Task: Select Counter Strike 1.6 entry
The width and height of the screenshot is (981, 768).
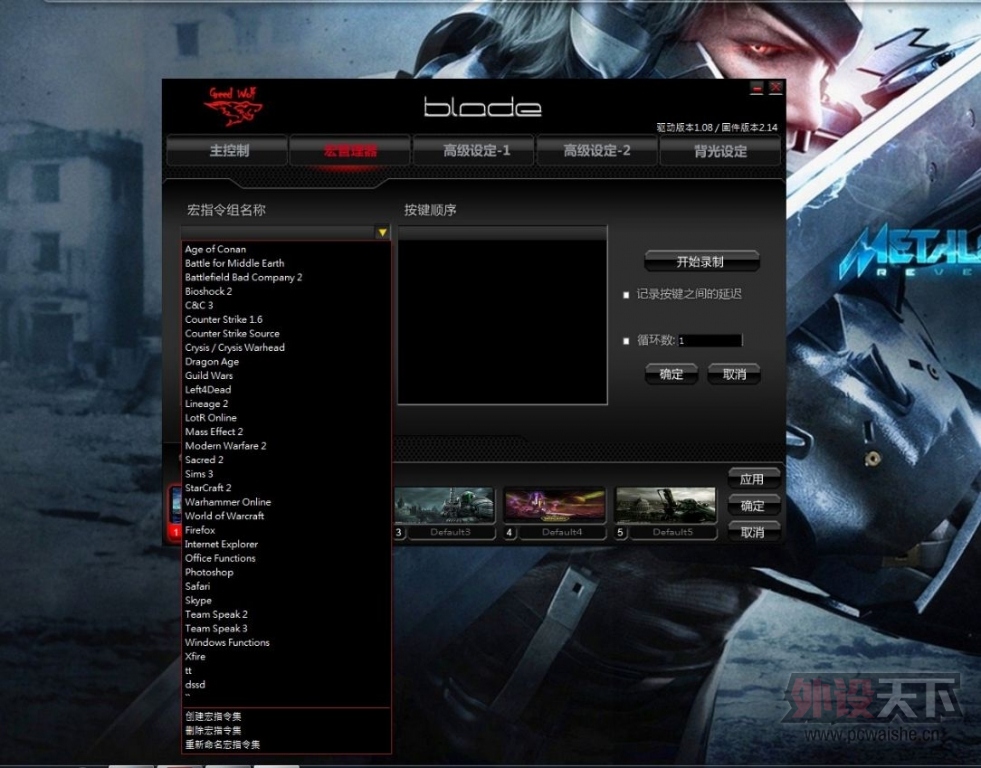Action: [223, 320]
